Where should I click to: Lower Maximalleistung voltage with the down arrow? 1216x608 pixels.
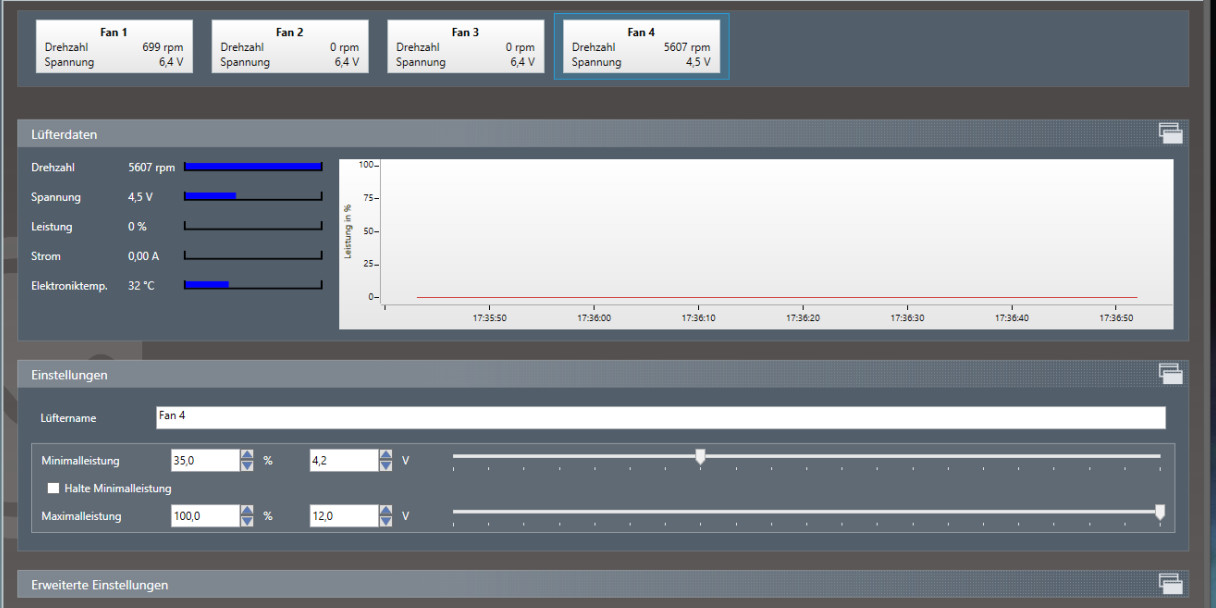pyautogui.click(x=385, y=522)
